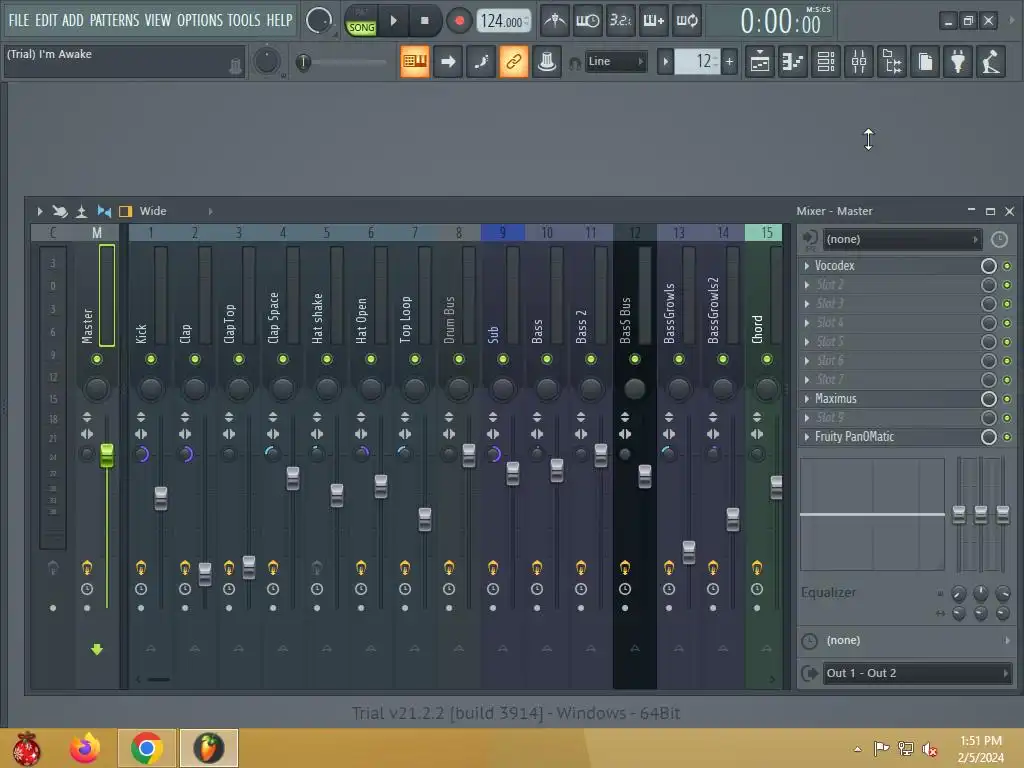Expand the Fruity PanOMatic slot
Image resolution: width=1024 pixels, height=768 pixels.
coord(807,436)
